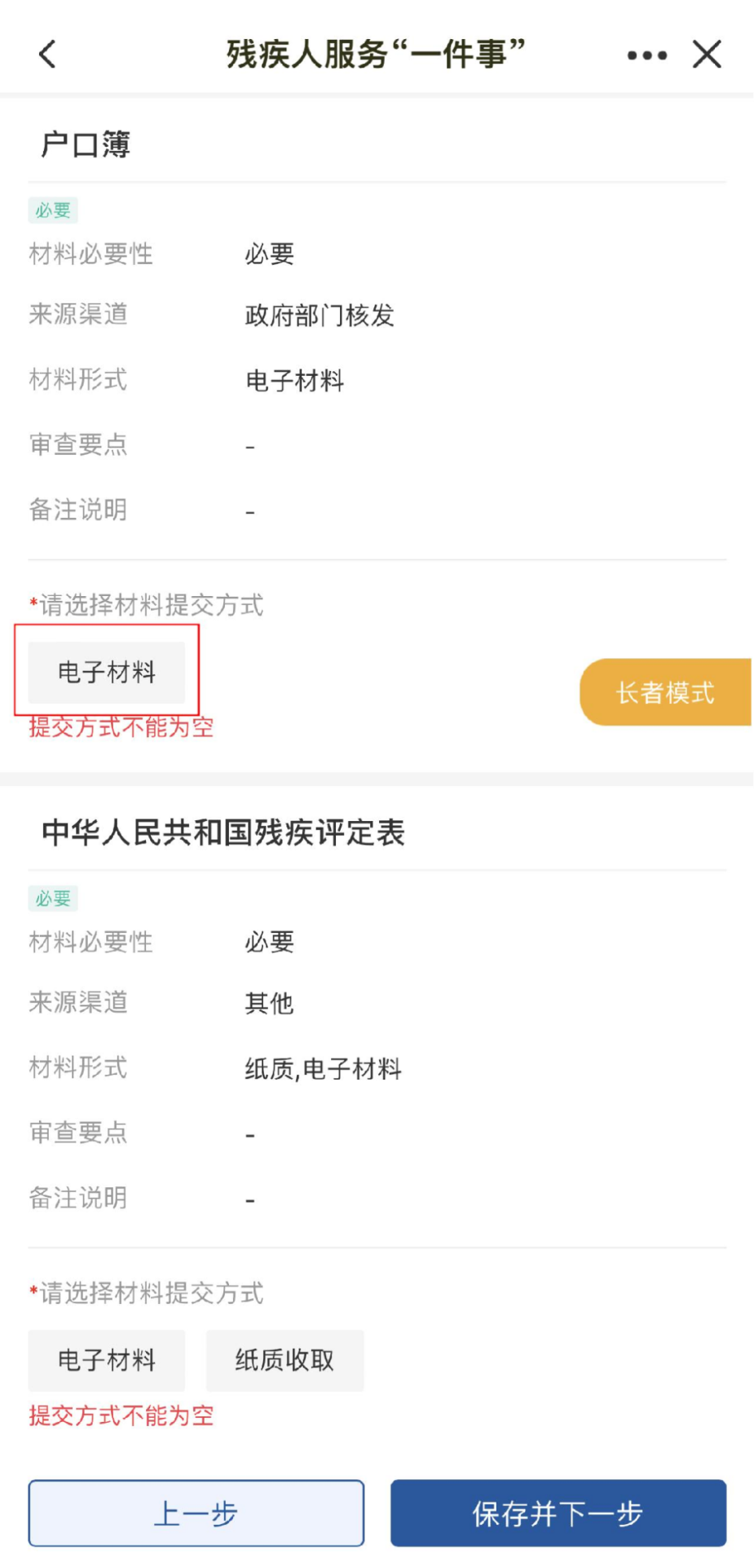Click 纸质,电子材料 material form value

324,1068
